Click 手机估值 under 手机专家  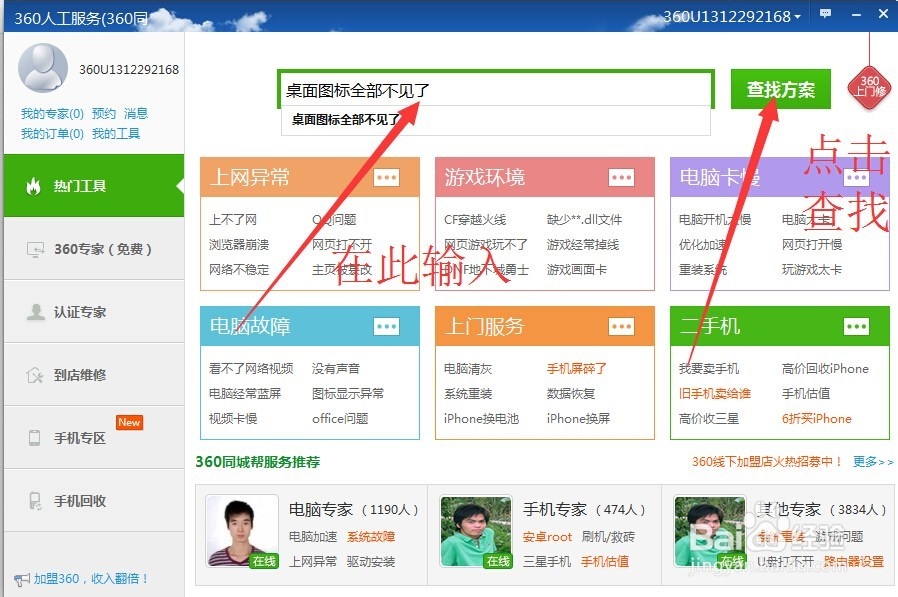tap(605, 561)
